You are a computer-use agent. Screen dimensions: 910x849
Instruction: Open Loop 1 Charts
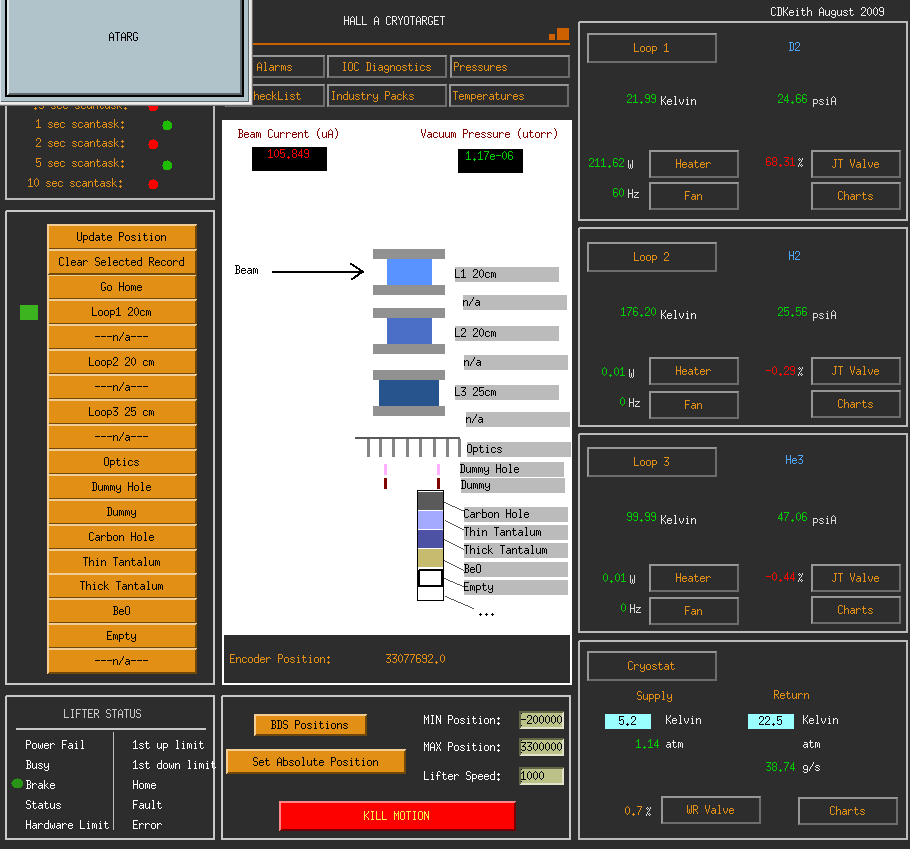(855, 196)
